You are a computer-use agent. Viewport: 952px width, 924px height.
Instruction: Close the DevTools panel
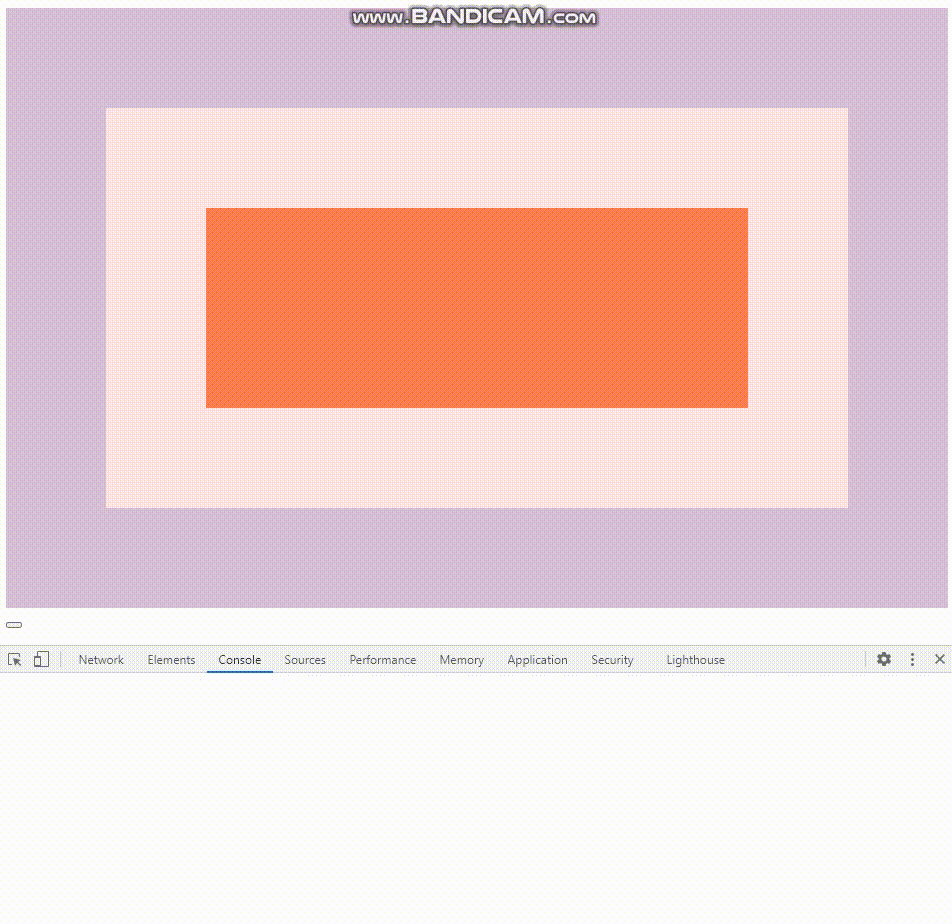(939, 660)
